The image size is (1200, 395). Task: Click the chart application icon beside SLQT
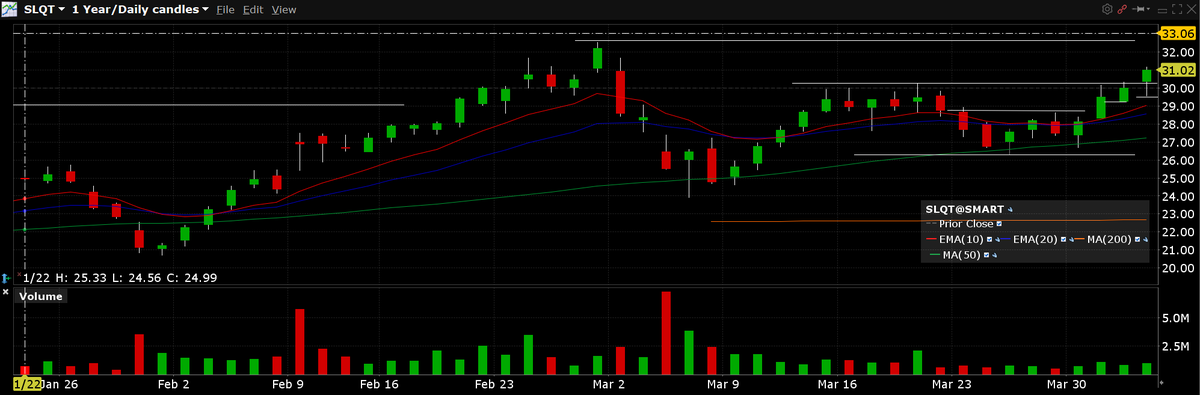coord(9,9)
